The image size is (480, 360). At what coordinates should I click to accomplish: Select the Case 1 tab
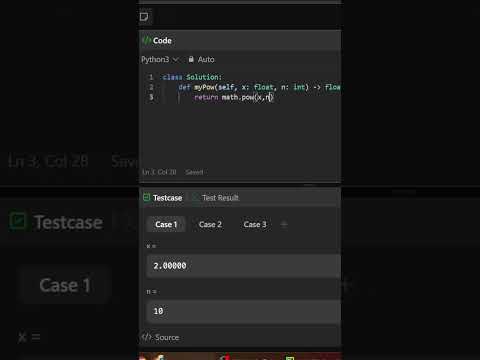click(x=166, y=224)
